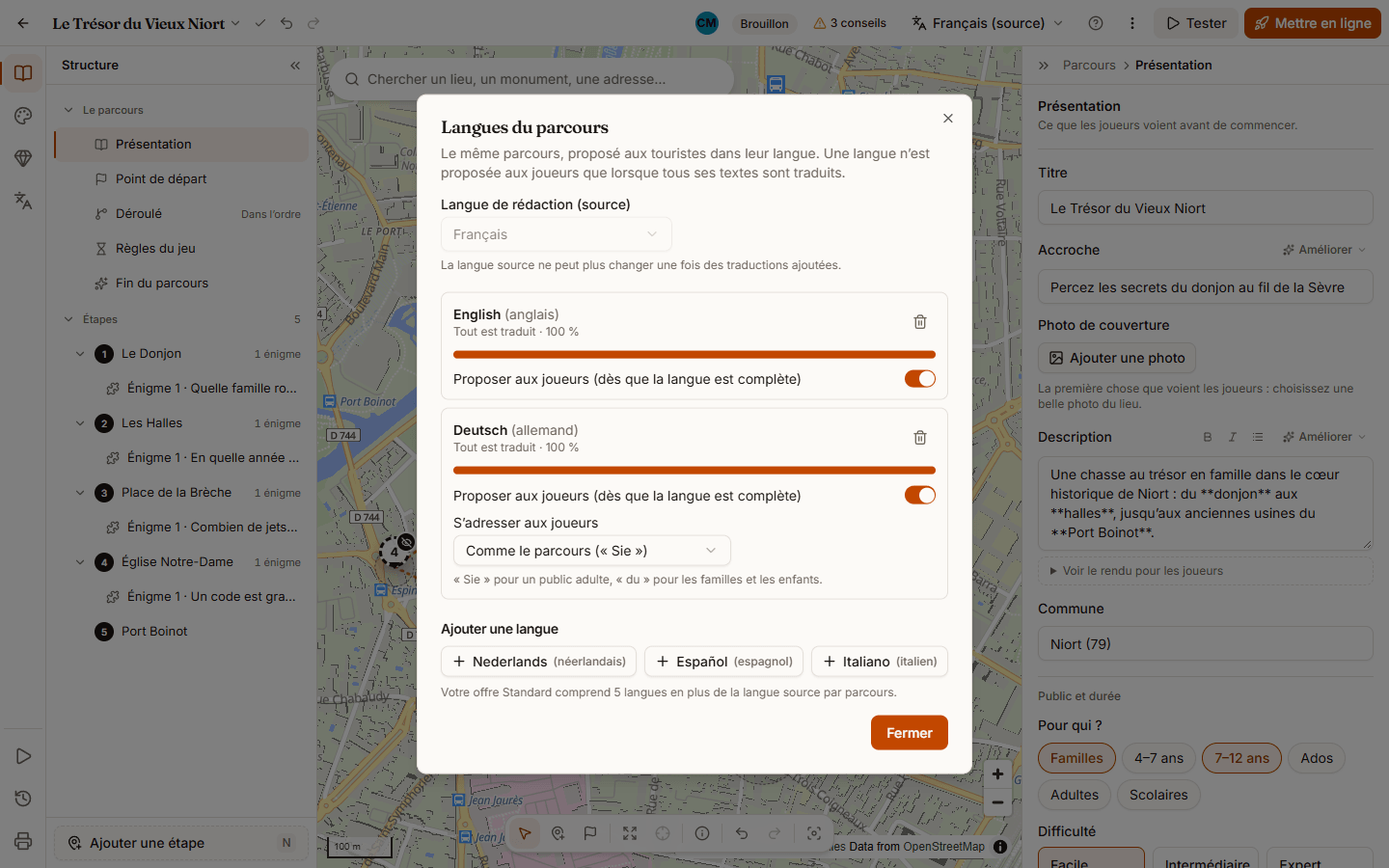Apply bold formatting to the Description
Screen dimensions: 1389x868
pos(1208,437)
